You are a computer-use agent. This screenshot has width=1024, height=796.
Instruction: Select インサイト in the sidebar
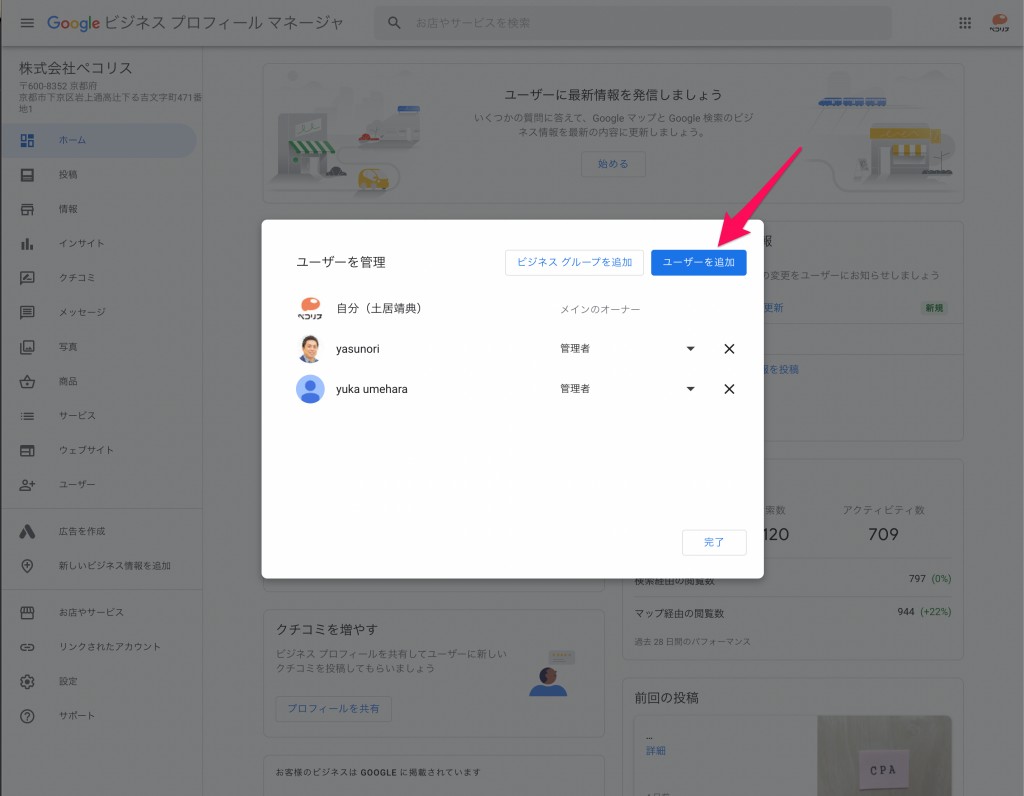82,244
